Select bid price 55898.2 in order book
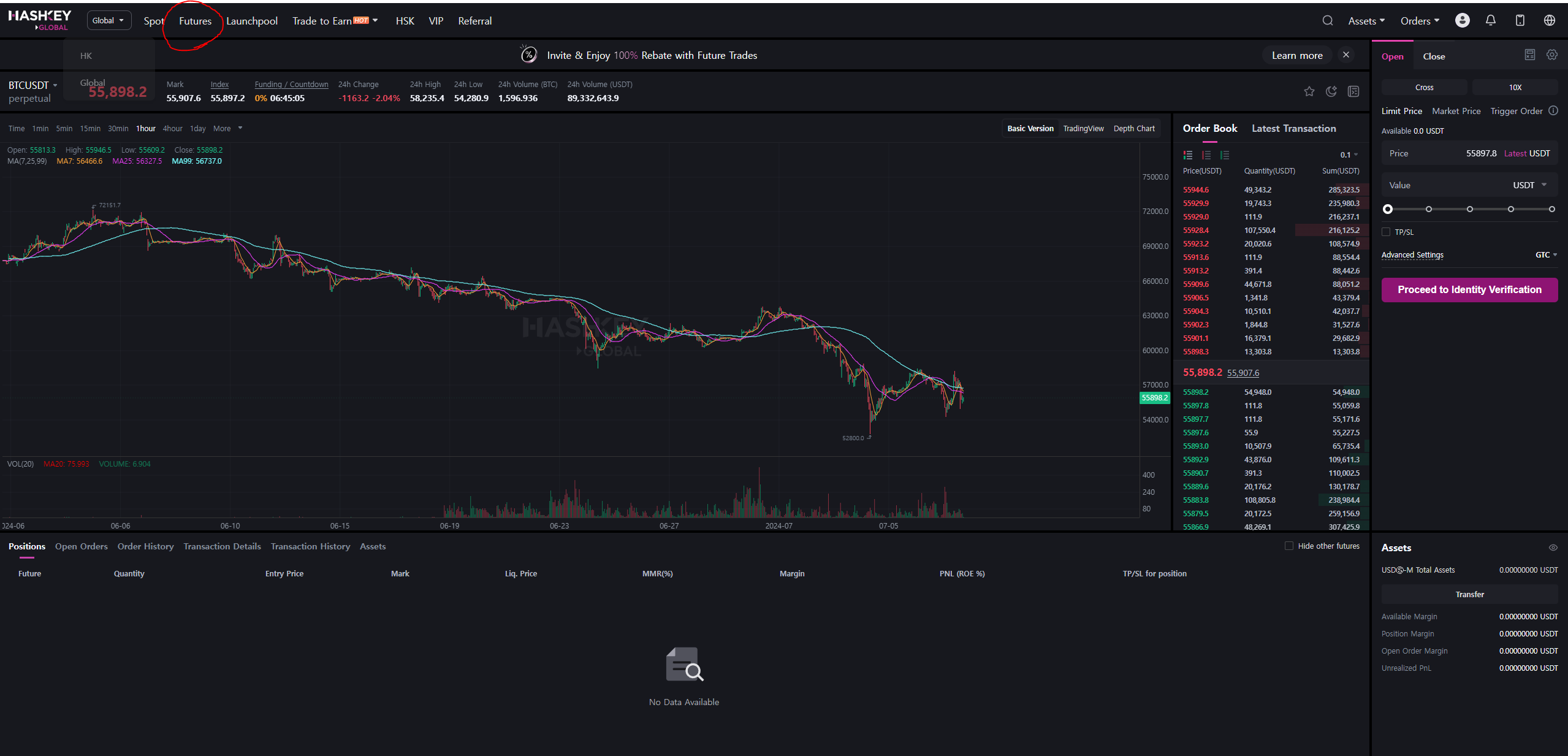The height and width of the screenshot is (756, 1568). (1196, 392)
